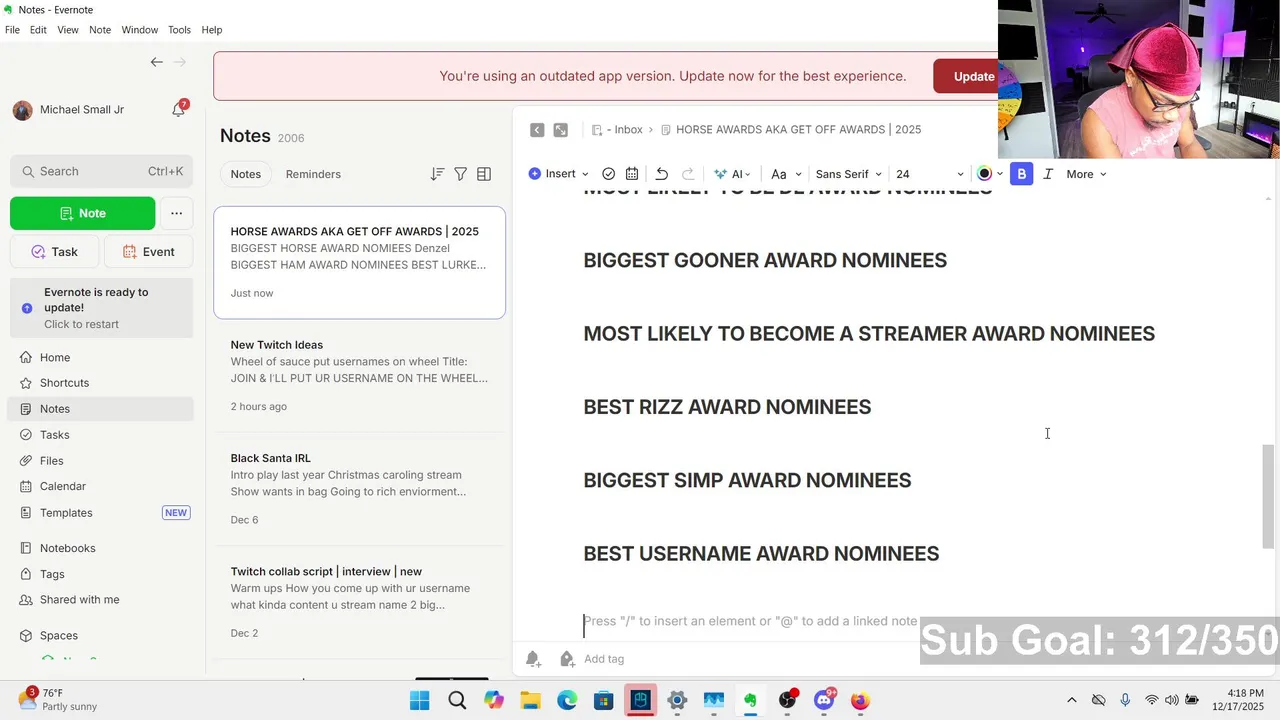The height and width of the screenshot is (720, 1280).
Task: Insert a calendar event from toolbar
Action: click(x=632, y=174)
